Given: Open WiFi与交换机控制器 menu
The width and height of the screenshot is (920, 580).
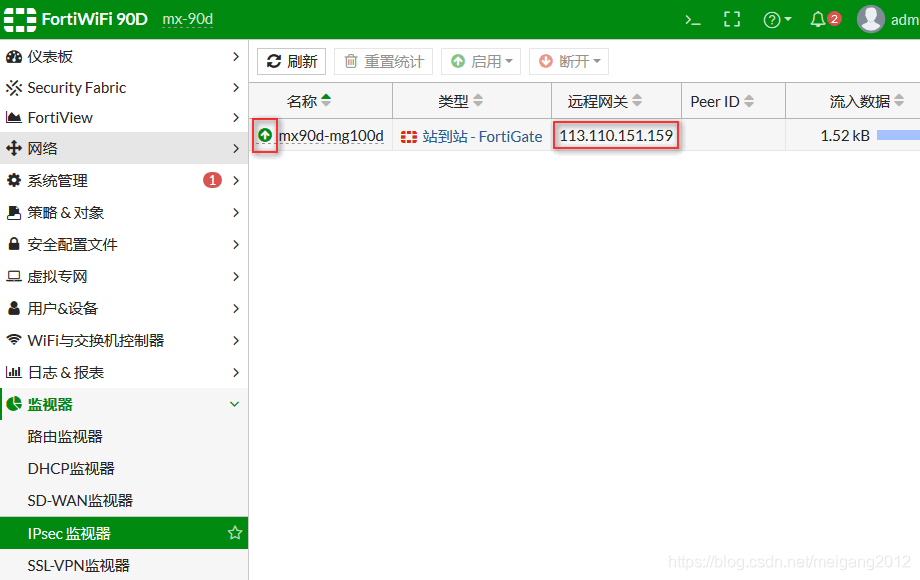Looking at the screenshot, I should [124, 340].
